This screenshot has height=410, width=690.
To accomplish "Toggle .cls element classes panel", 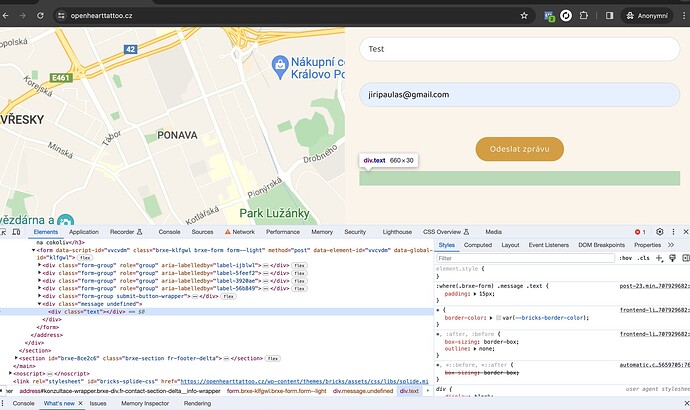I will (643, 258).
